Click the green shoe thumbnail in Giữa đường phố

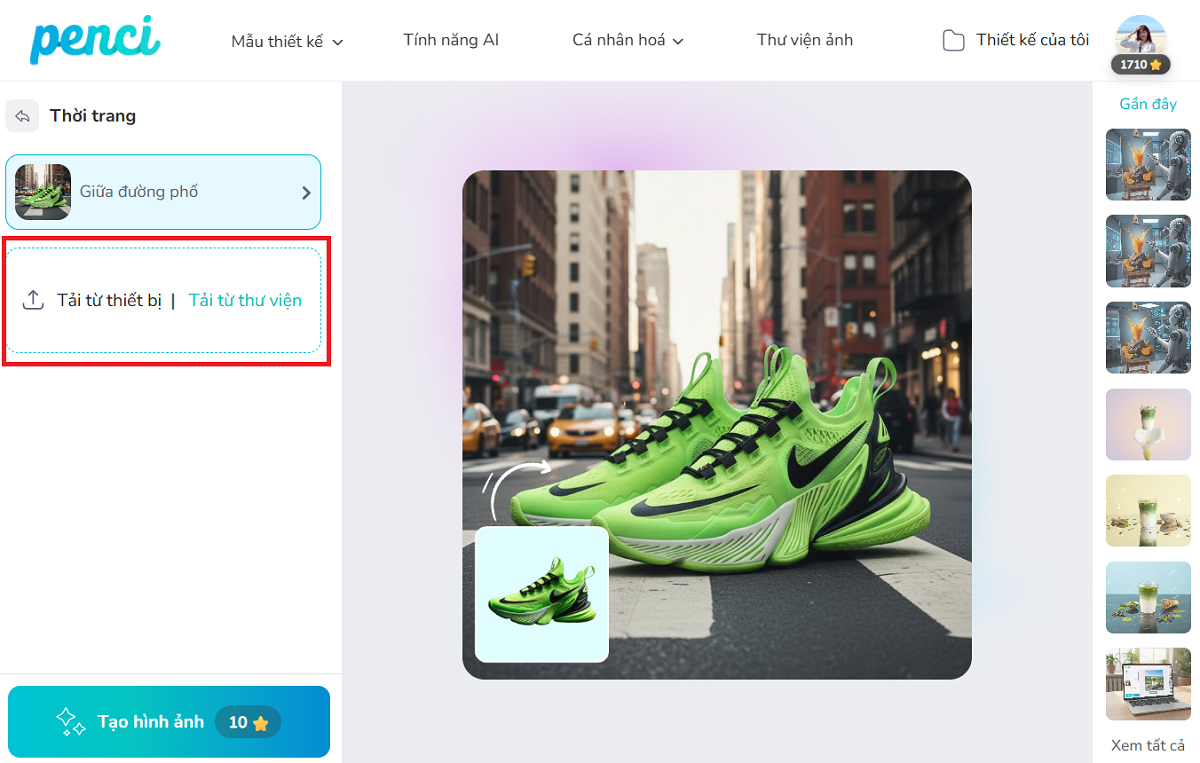[x=43, y=192]
